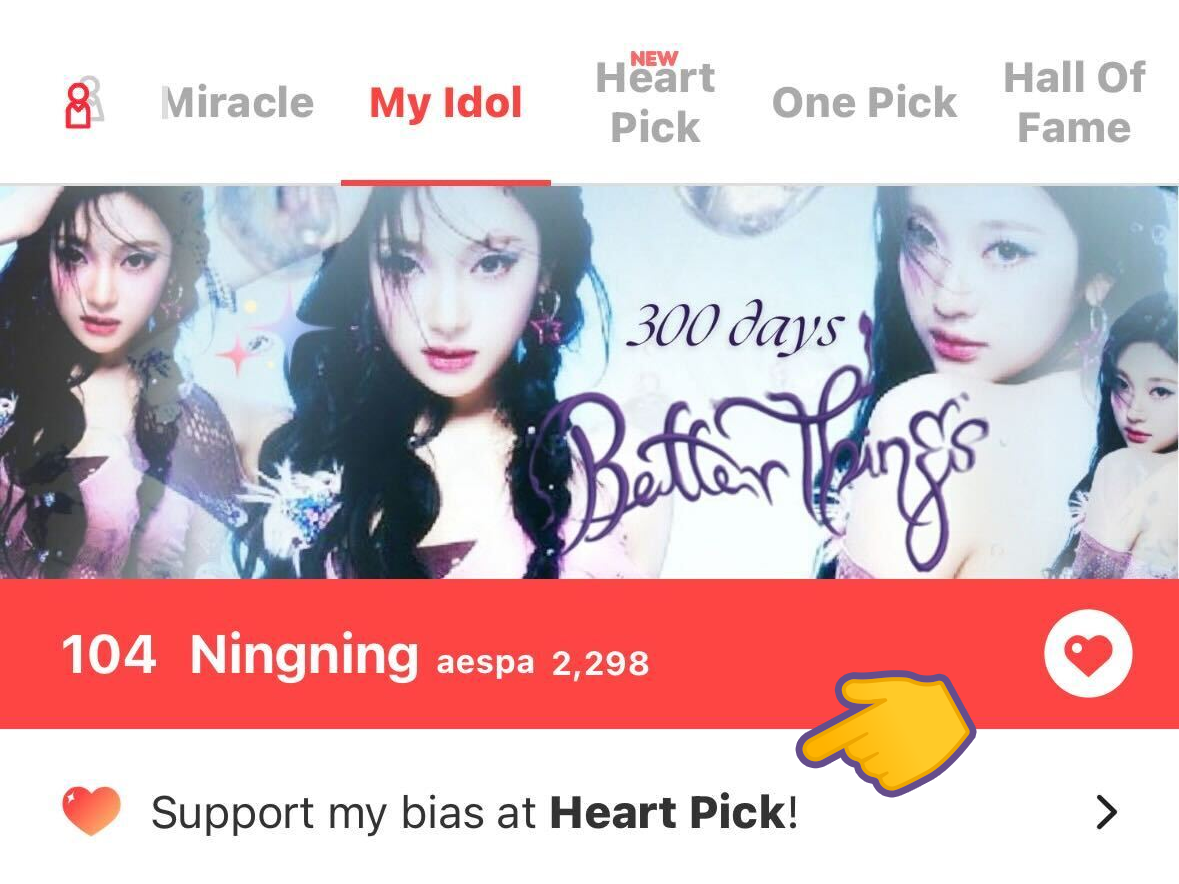
Task: Tap the Ningning idol name
Action: click(x=304, y=655)
